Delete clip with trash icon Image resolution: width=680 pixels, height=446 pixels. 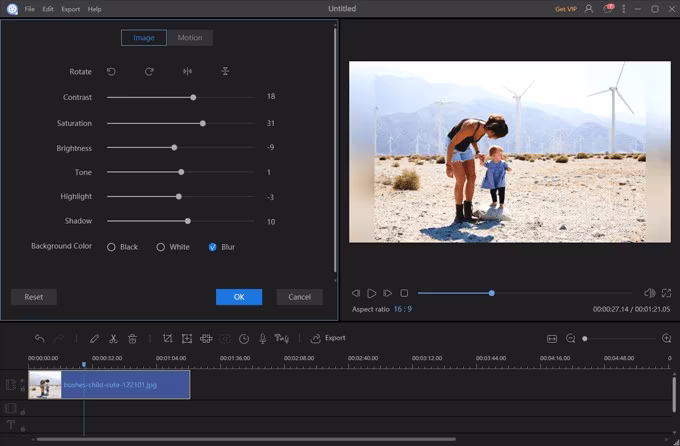tap(132, 339)
